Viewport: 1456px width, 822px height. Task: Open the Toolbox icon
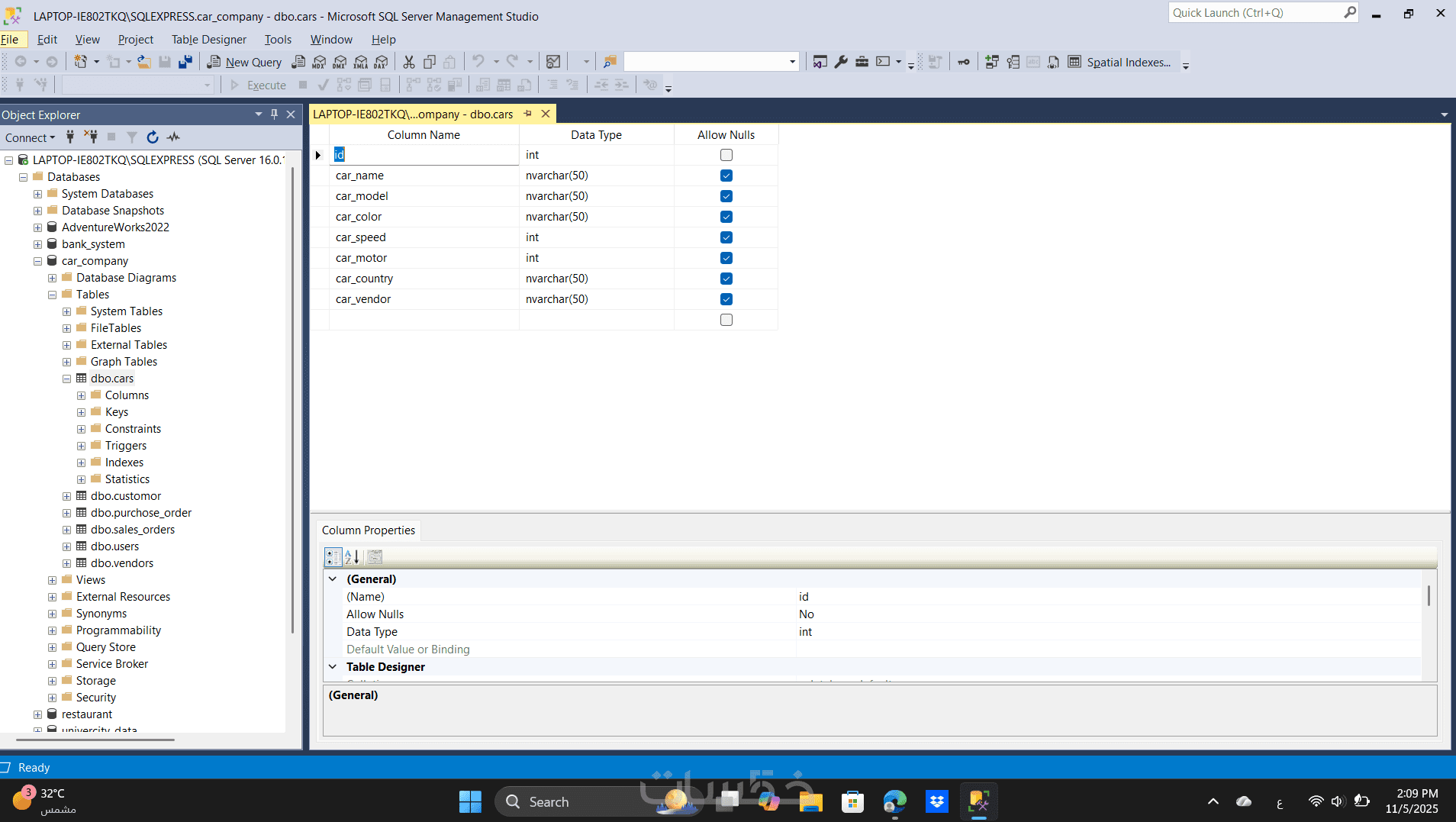tap(862, 62)
